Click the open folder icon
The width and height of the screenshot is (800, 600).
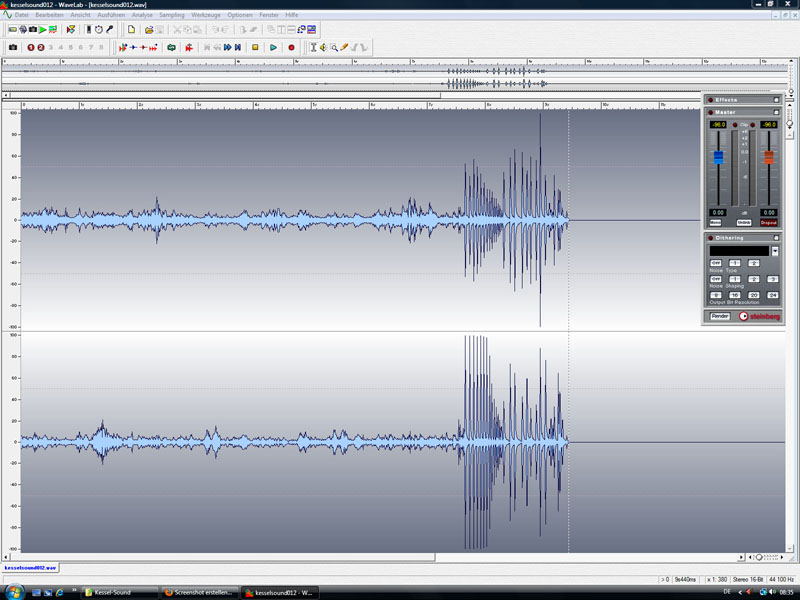pyautogui.click(x=149, y=30)
